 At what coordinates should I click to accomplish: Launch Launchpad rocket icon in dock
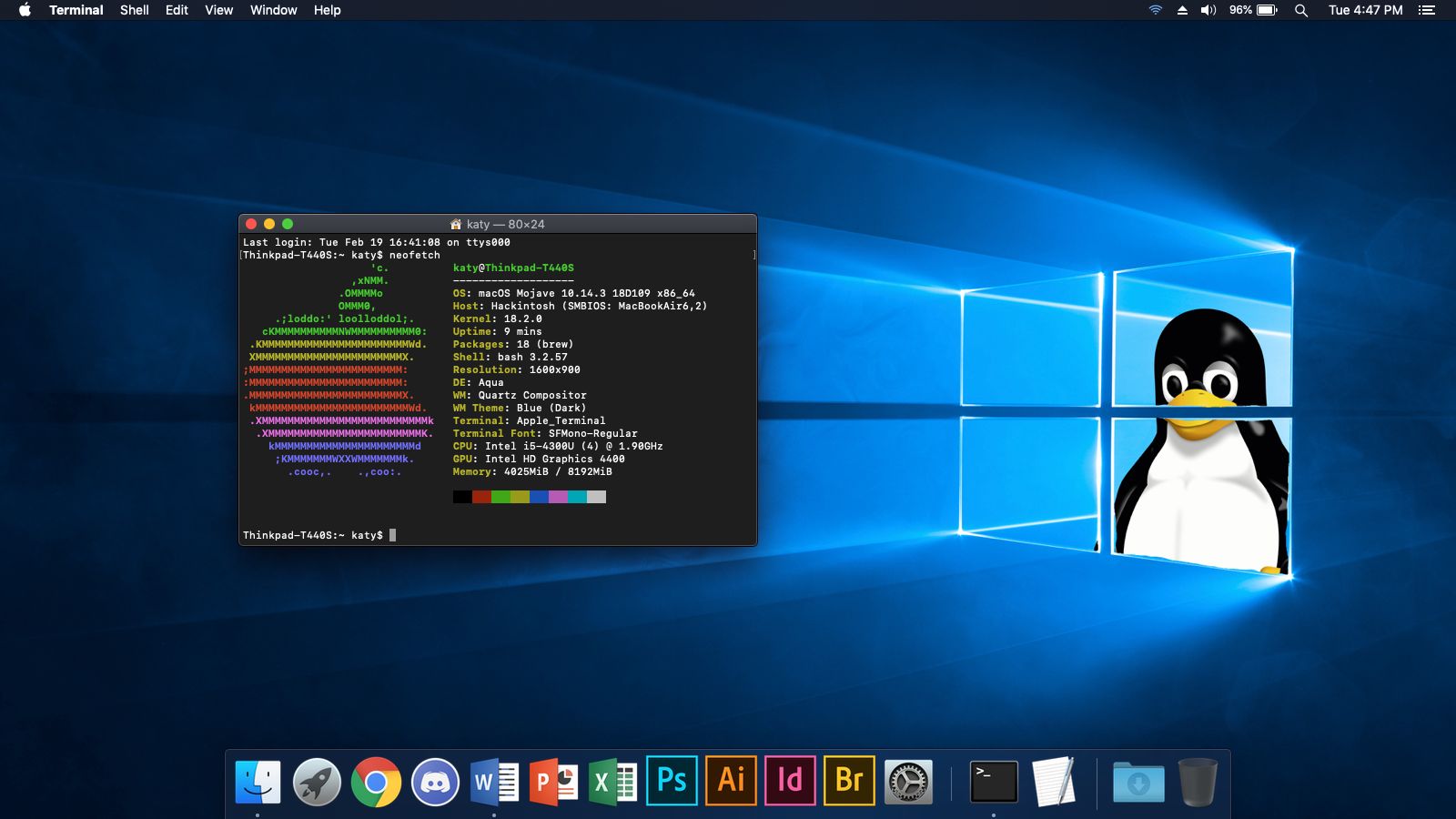tap(317, 781)
